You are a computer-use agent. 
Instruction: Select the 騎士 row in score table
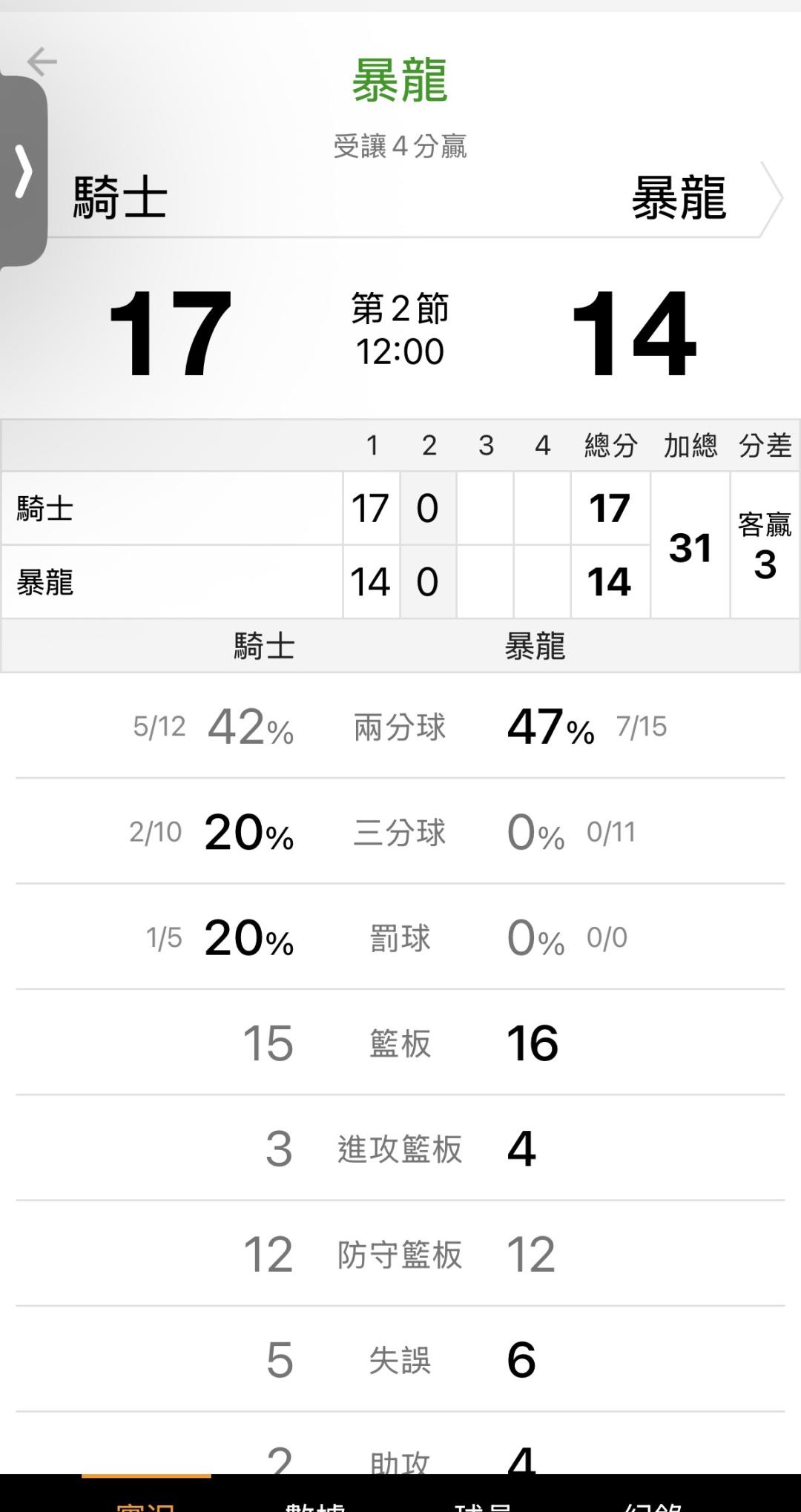coord(171,509)
